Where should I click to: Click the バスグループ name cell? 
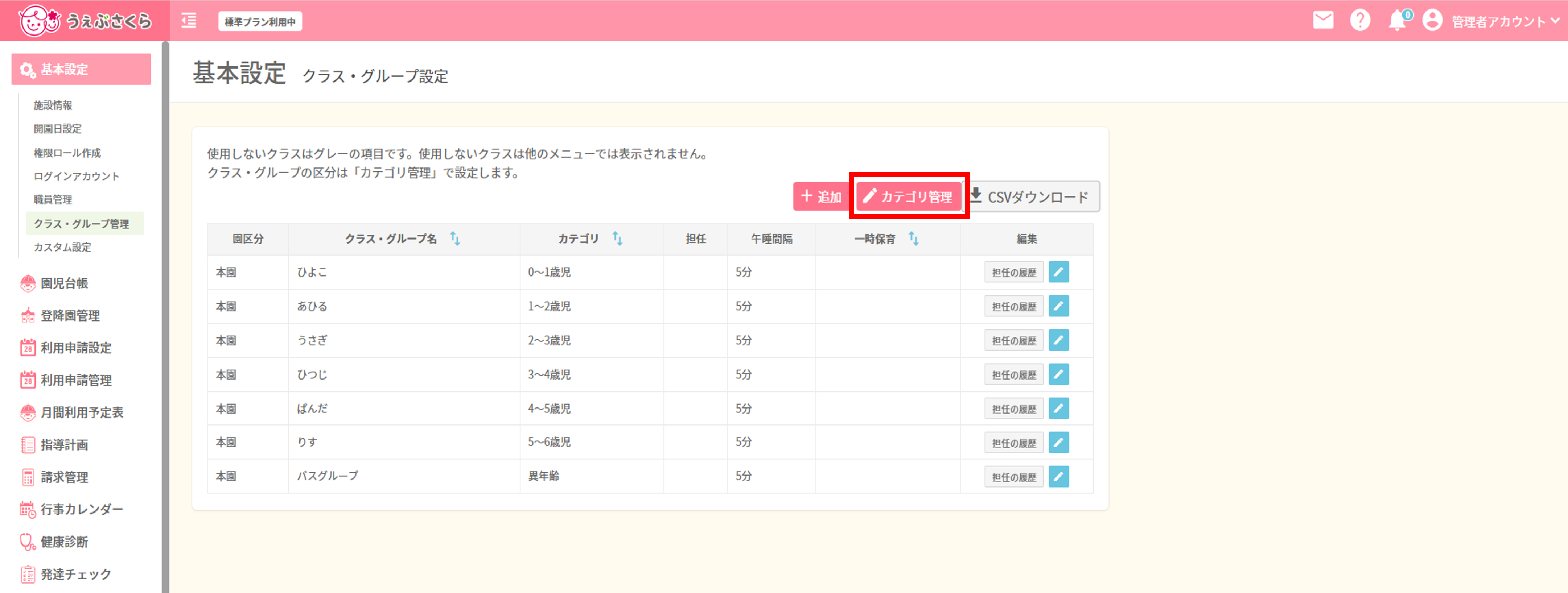(404, 476)
